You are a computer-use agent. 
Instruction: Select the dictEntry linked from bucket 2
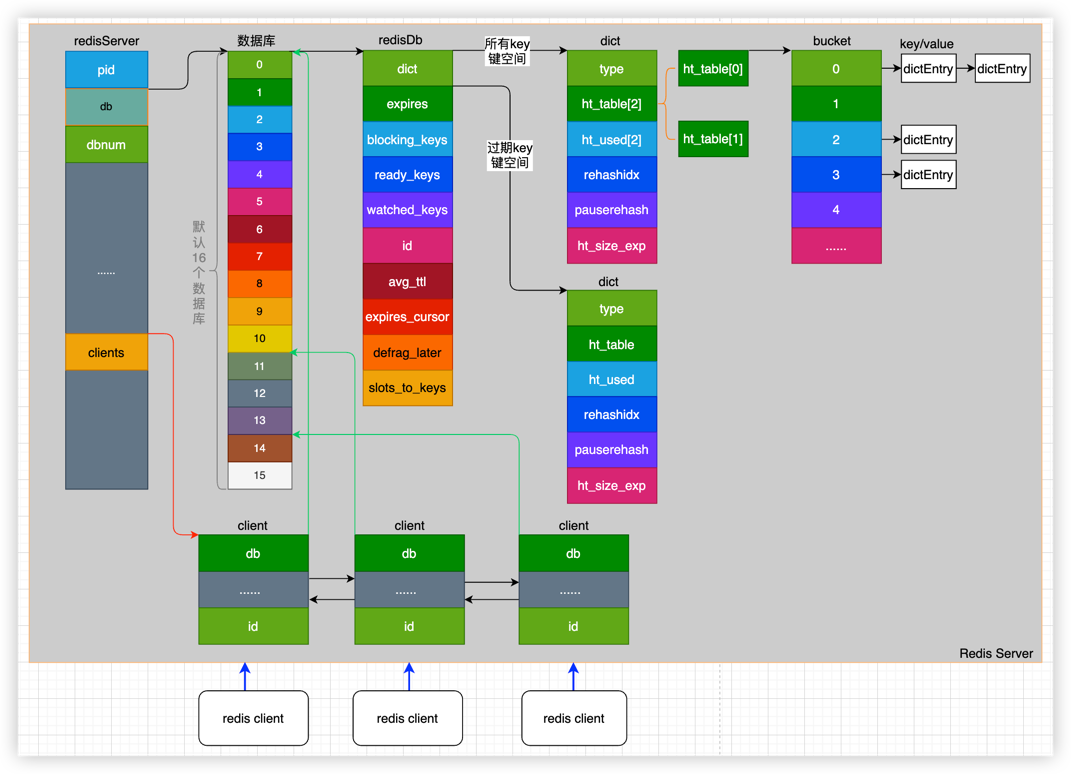928,139
